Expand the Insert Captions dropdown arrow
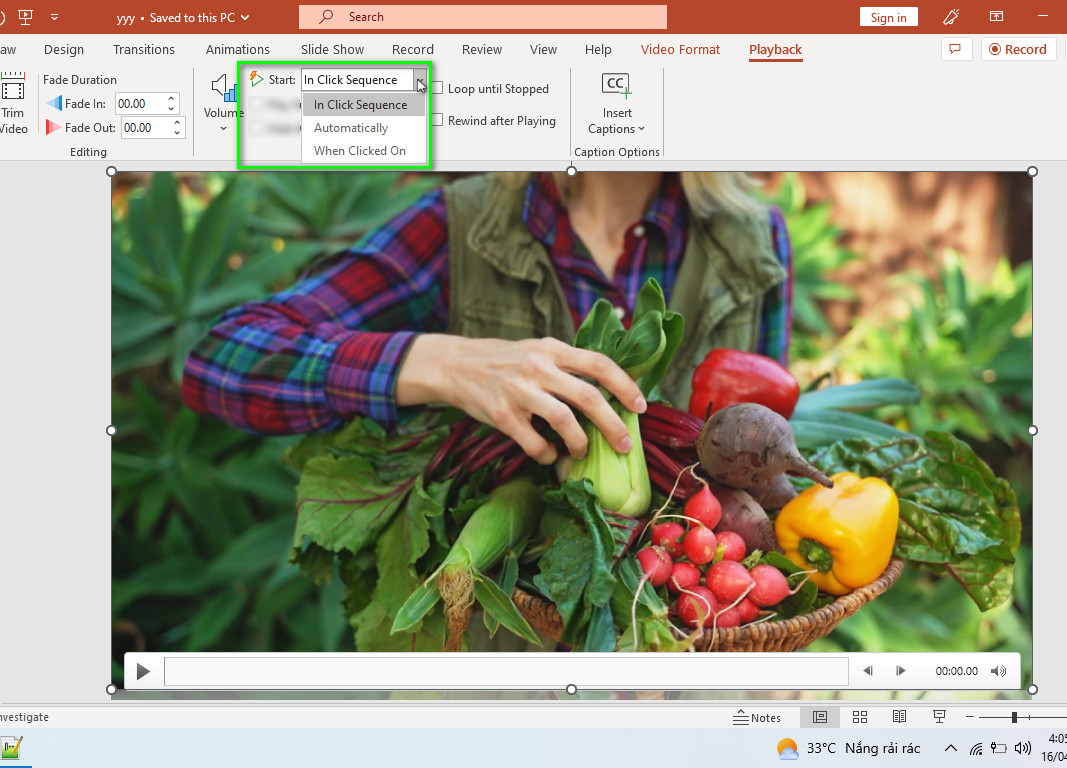The image size is (1067, 768). (x=641, y=129)
